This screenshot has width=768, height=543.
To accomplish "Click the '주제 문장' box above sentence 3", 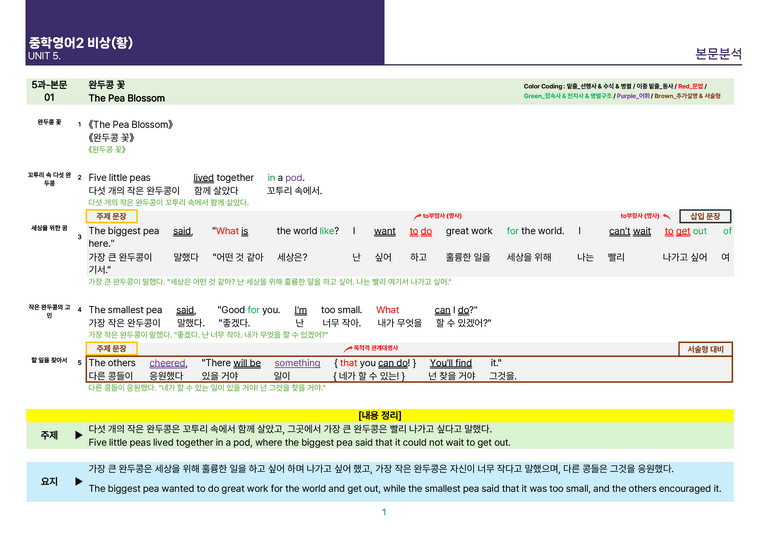I will pyautogui.click(x=111, y=216).
